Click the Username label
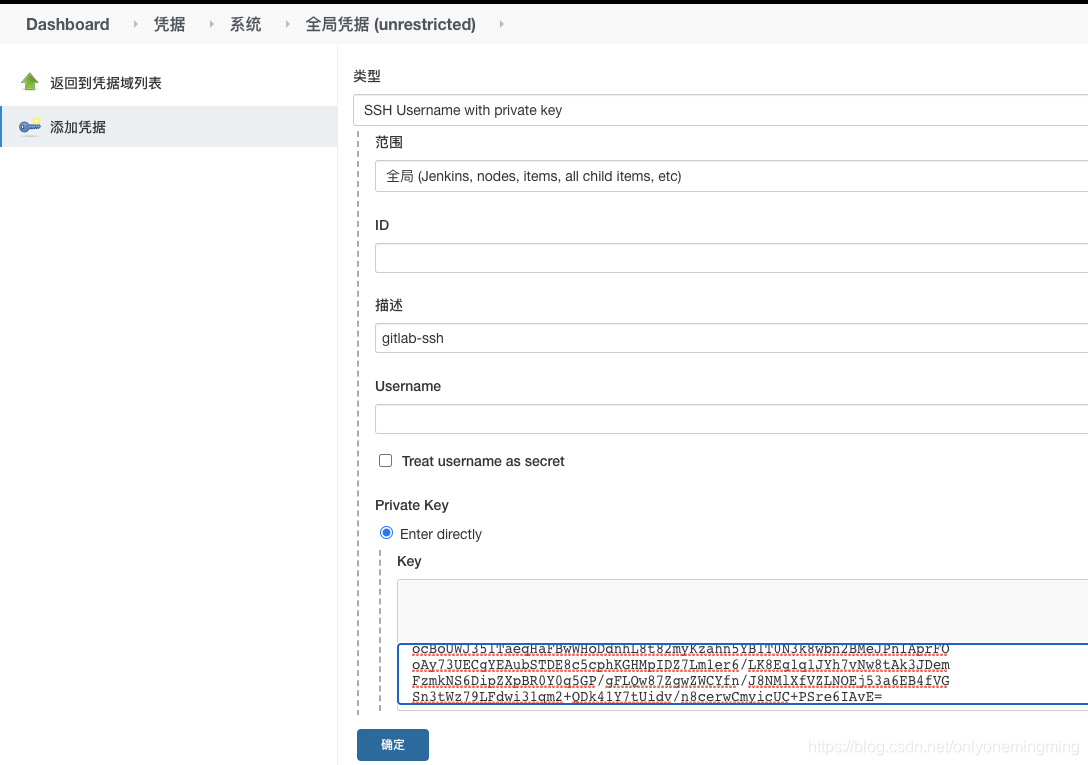This screenshot has width=1088, height=765. point(408,387)
